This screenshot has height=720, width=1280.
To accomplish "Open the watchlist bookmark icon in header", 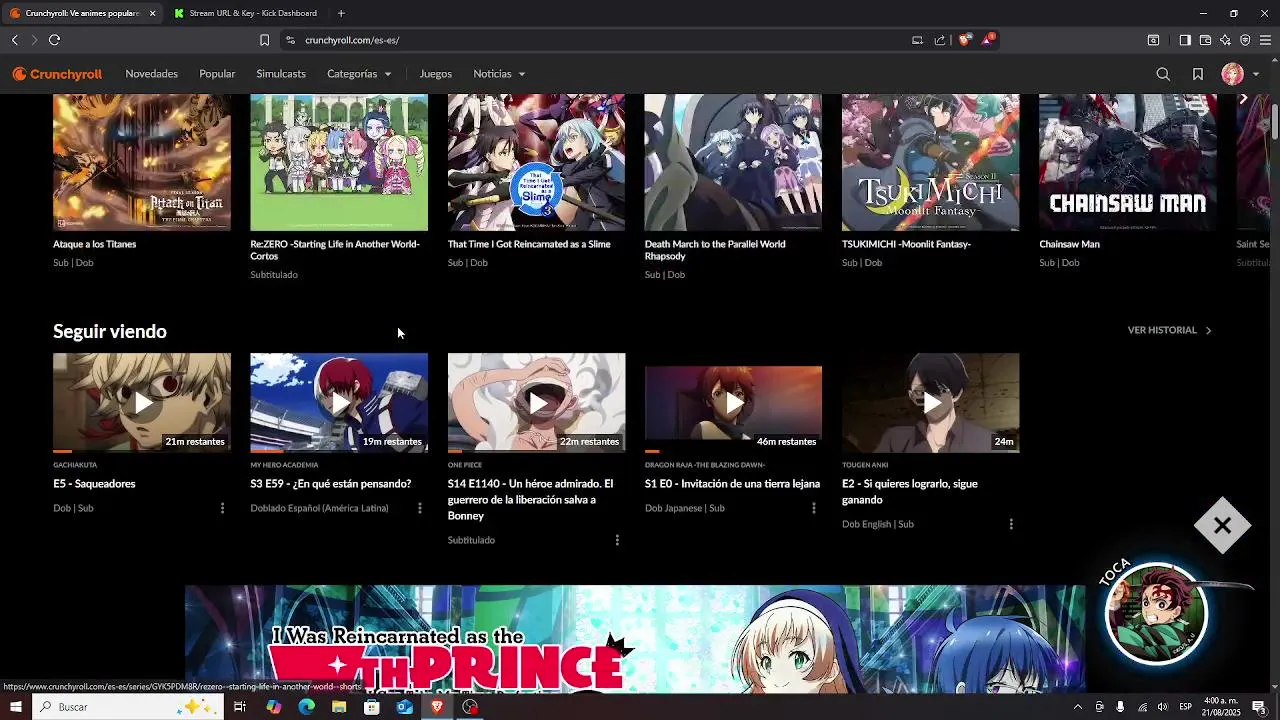I will click(x=1198, y=74).
